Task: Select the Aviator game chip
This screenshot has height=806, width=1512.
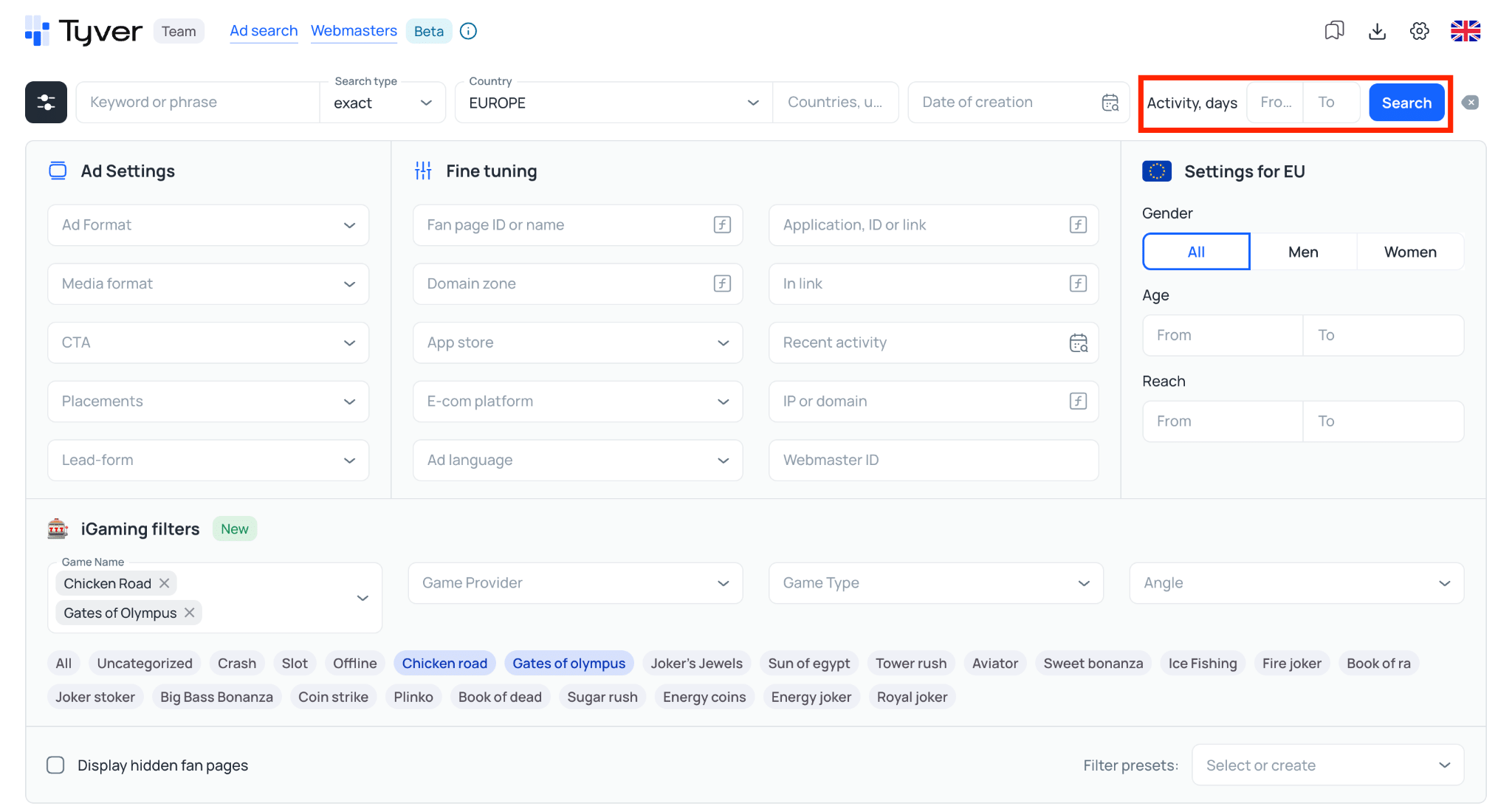Action: [x=994, y=663]
